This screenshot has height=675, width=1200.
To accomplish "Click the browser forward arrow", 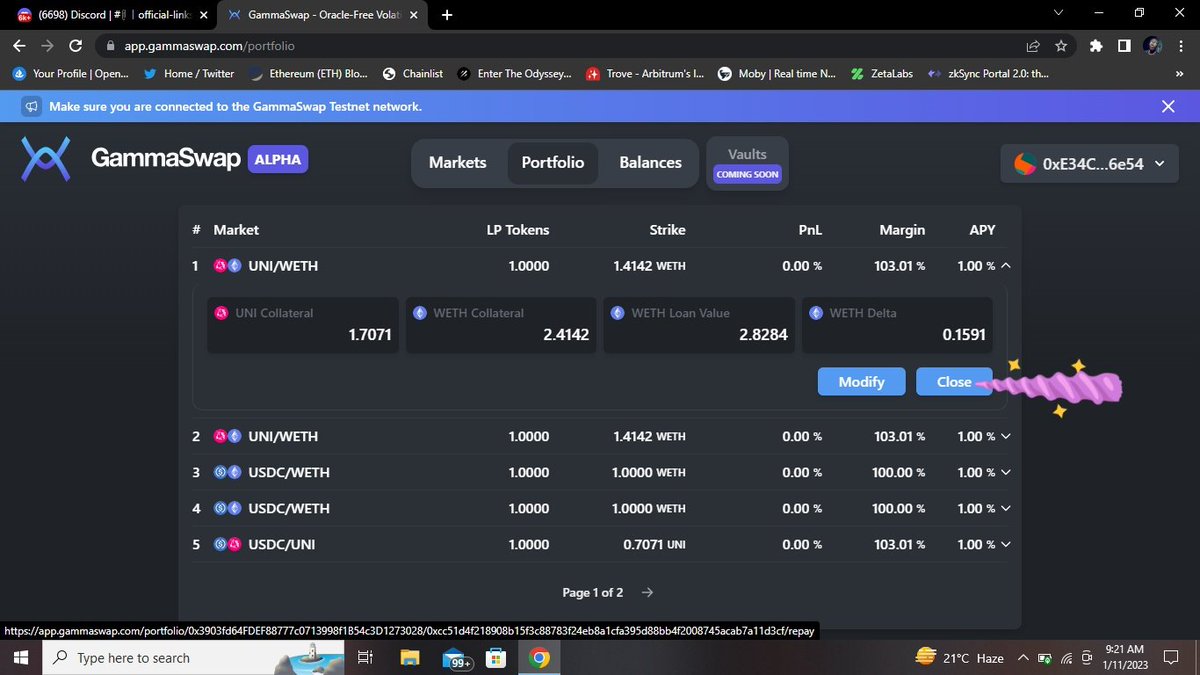I will click(x=48, y=46).
